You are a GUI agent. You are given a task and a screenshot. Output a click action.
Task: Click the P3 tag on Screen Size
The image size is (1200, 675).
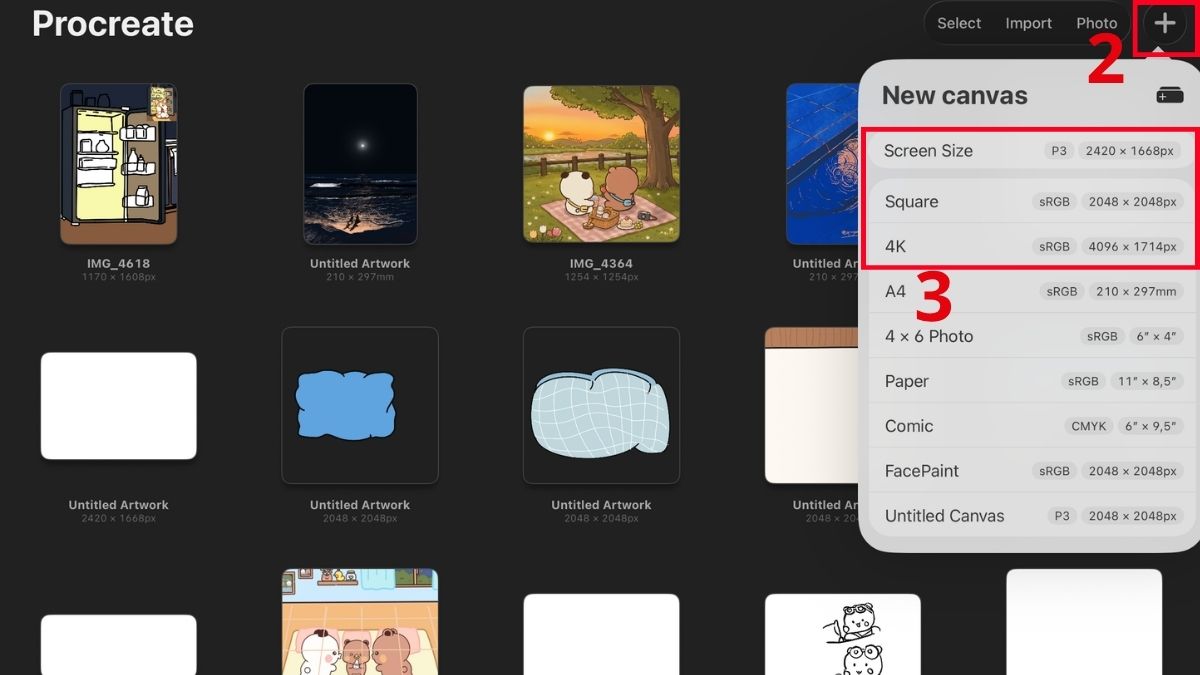(x=1058, y=151)
